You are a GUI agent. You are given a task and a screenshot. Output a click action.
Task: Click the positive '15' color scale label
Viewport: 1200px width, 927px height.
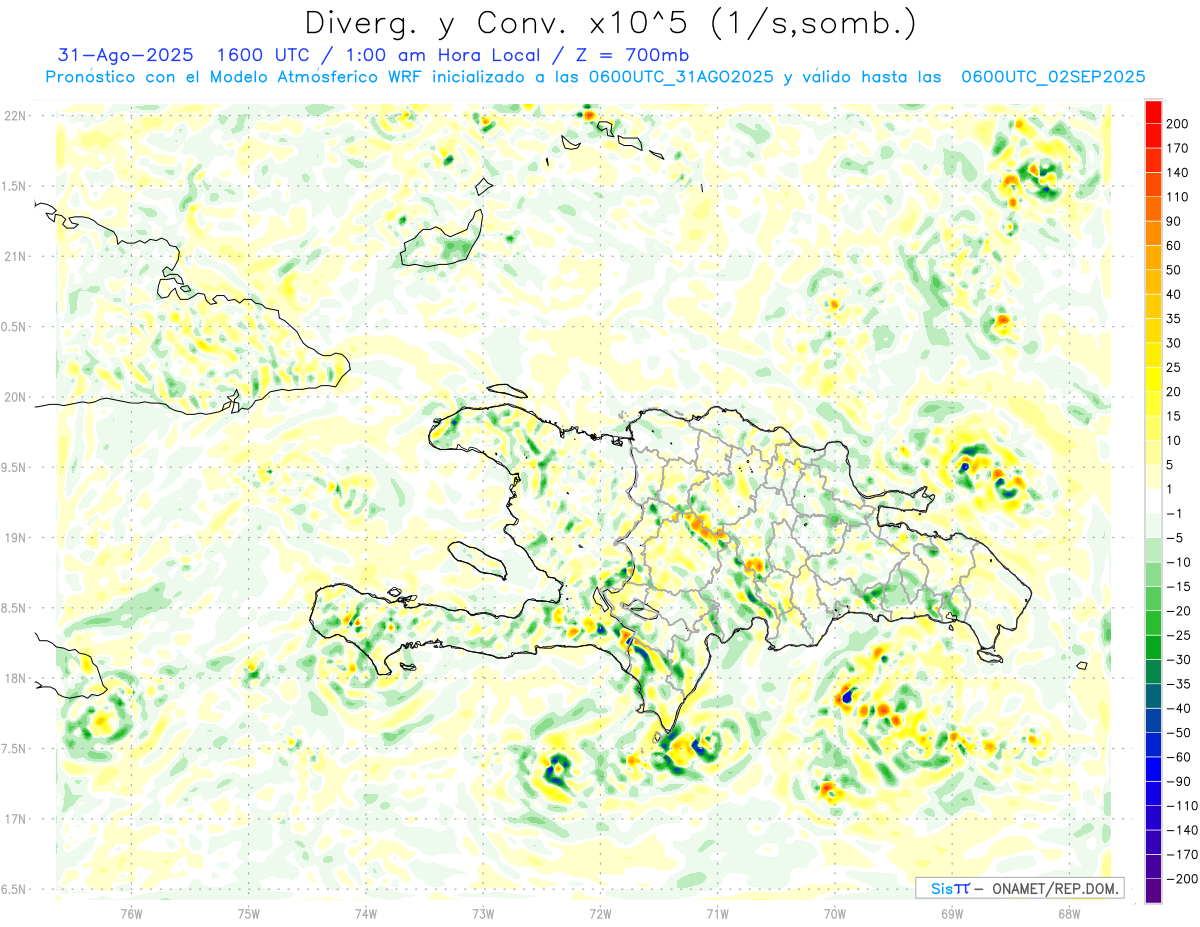1176,416
